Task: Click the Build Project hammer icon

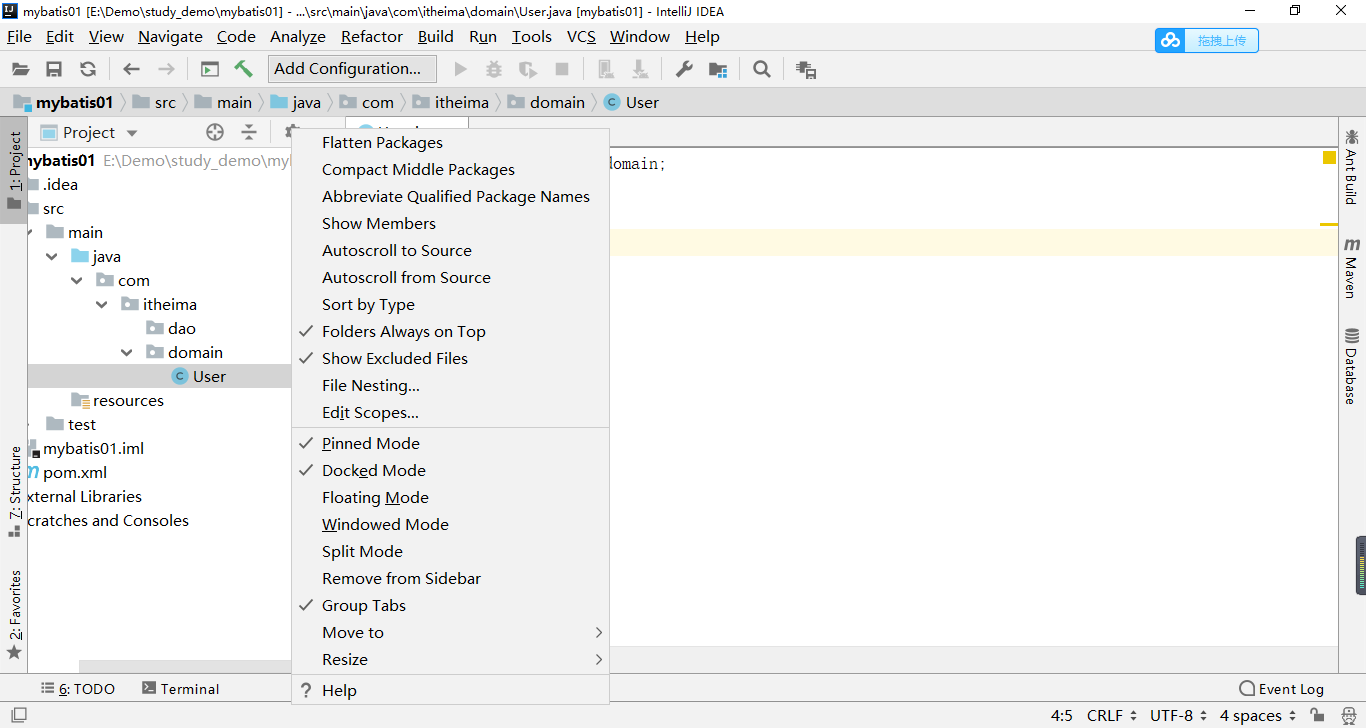Action: click(243, 69)
